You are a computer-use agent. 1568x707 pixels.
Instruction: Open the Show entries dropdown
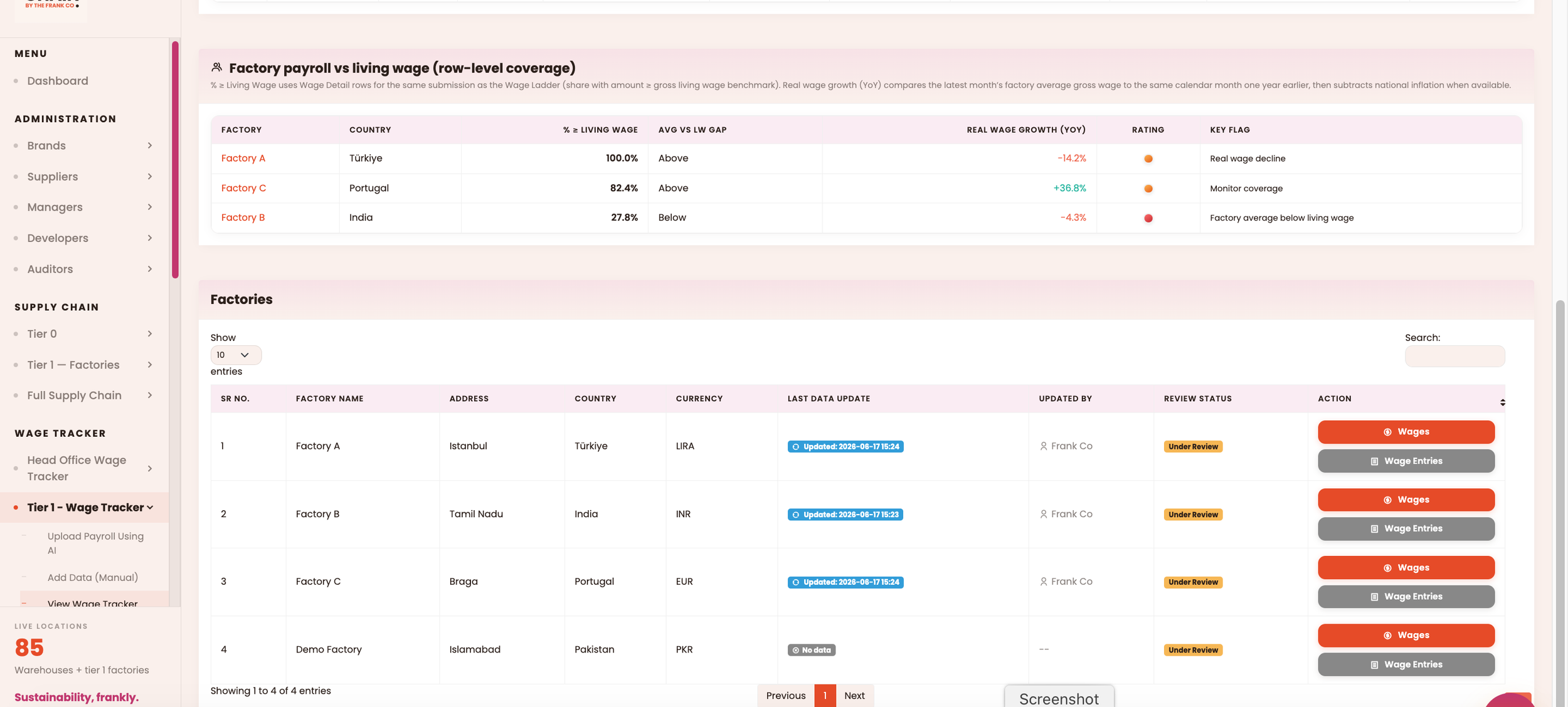236,355
